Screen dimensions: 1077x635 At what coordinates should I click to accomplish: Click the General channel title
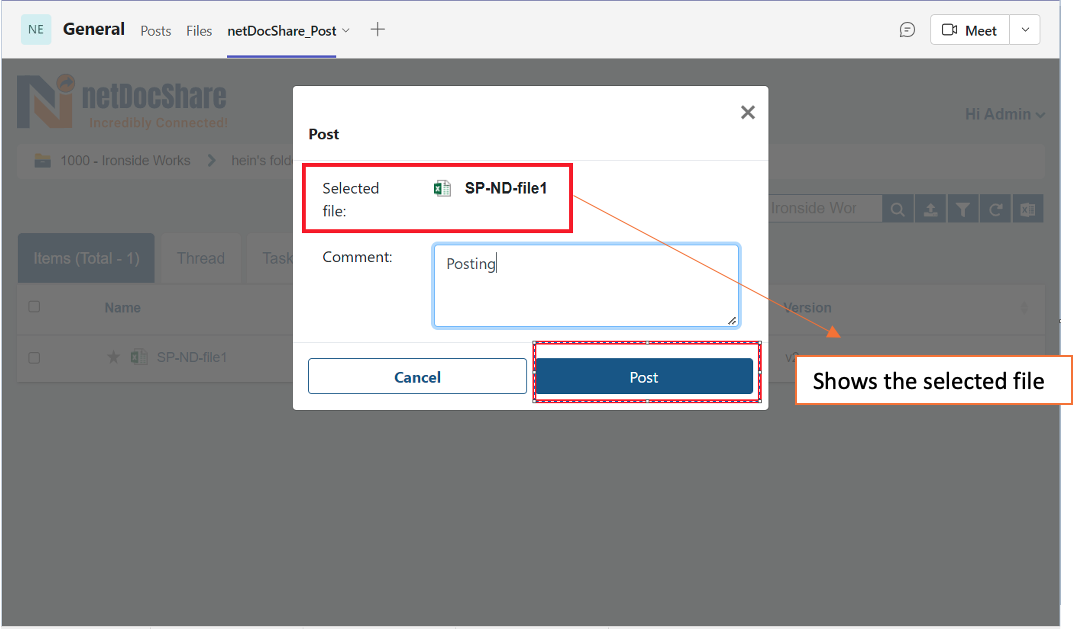click(93, 30)
